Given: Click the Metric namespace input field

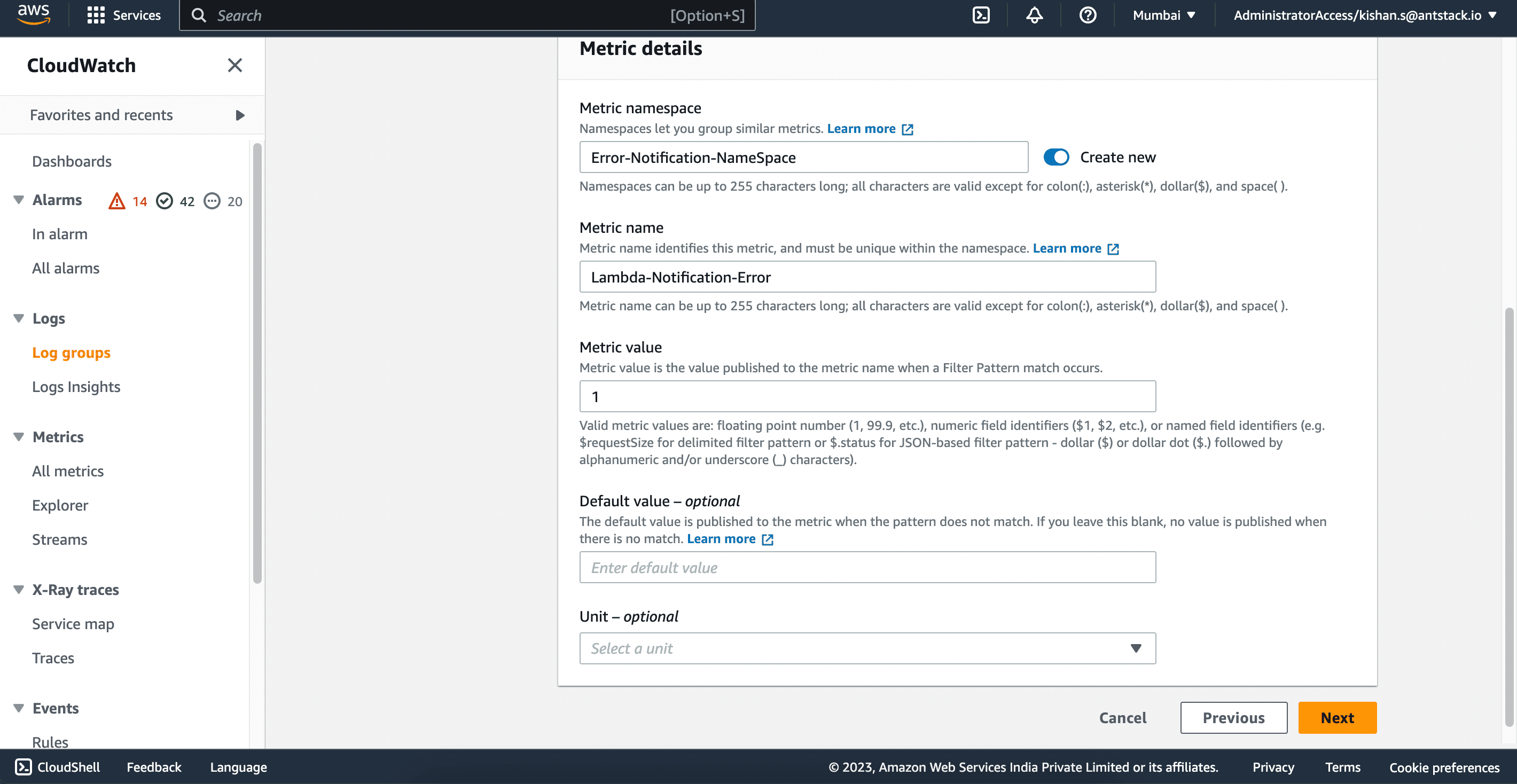Looking at the screenshot, I should [803, 157].
